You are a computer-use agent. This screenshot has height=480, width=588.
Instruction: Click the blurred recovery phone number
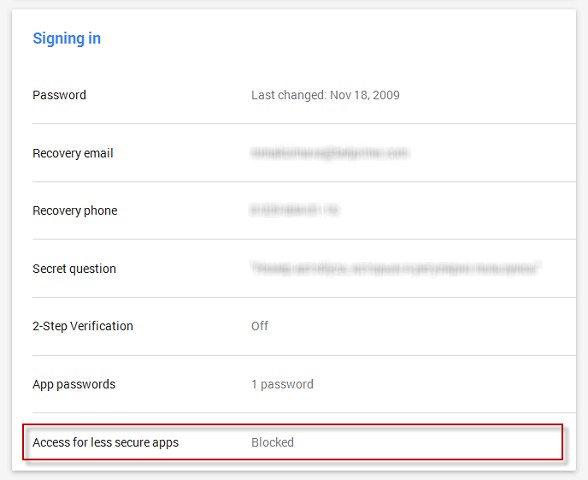[x=295, y=210]
